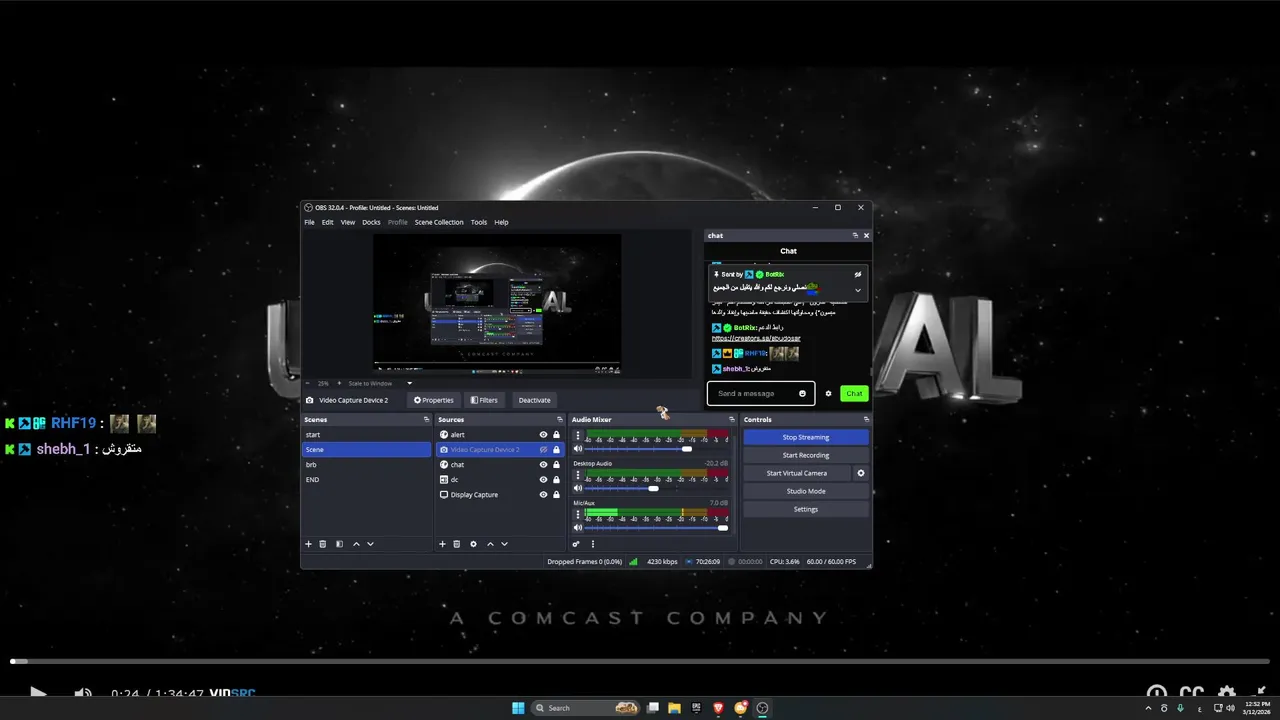This screenshot has height=720, width=1280.
Task: Open Windows Start button on taskbar
Action: (x=518, y=708)
